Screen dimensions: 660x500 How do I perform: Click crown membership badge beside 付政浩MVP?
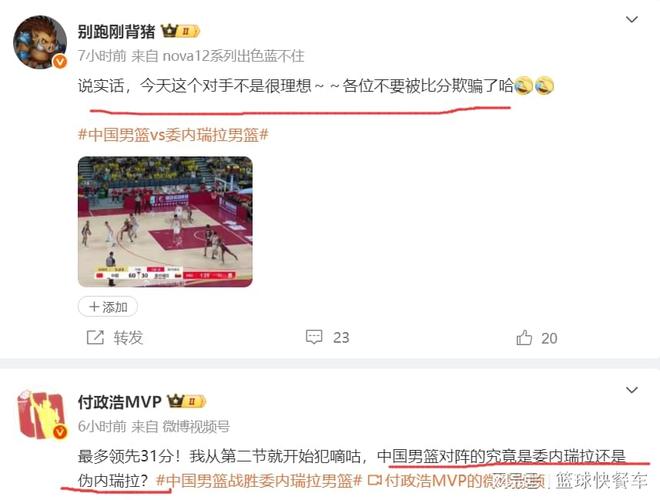point(186,401)
